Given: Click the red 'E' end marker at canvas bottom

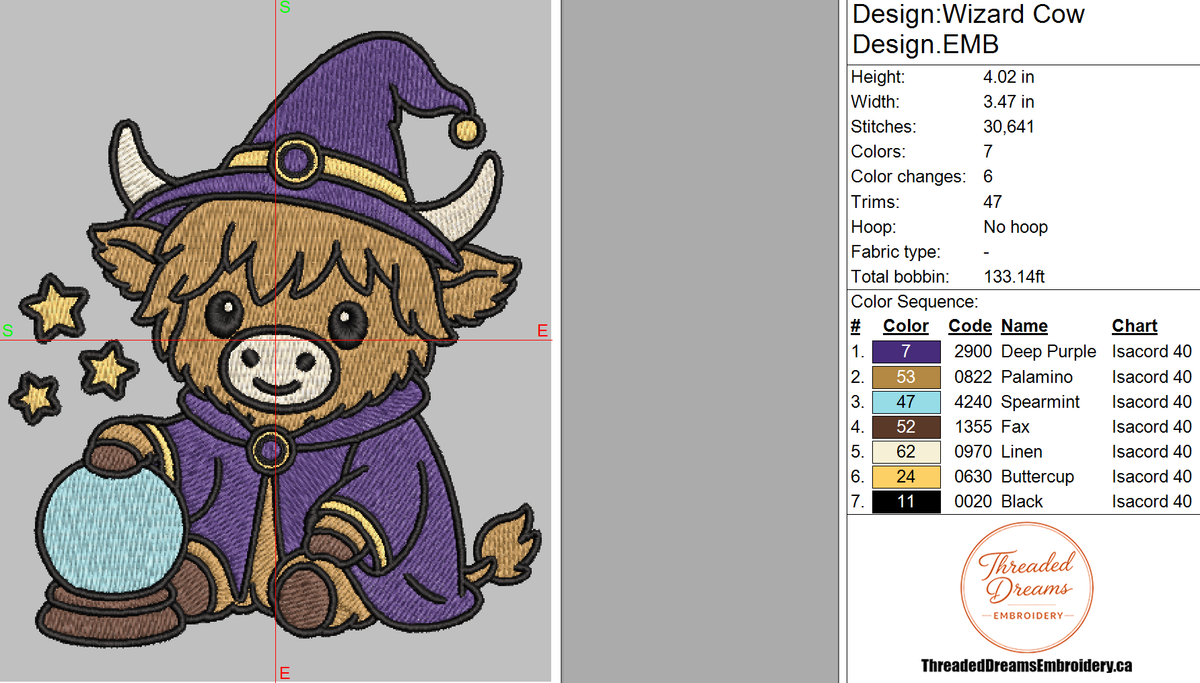Looking at the screenshot, I should (285, 673).
